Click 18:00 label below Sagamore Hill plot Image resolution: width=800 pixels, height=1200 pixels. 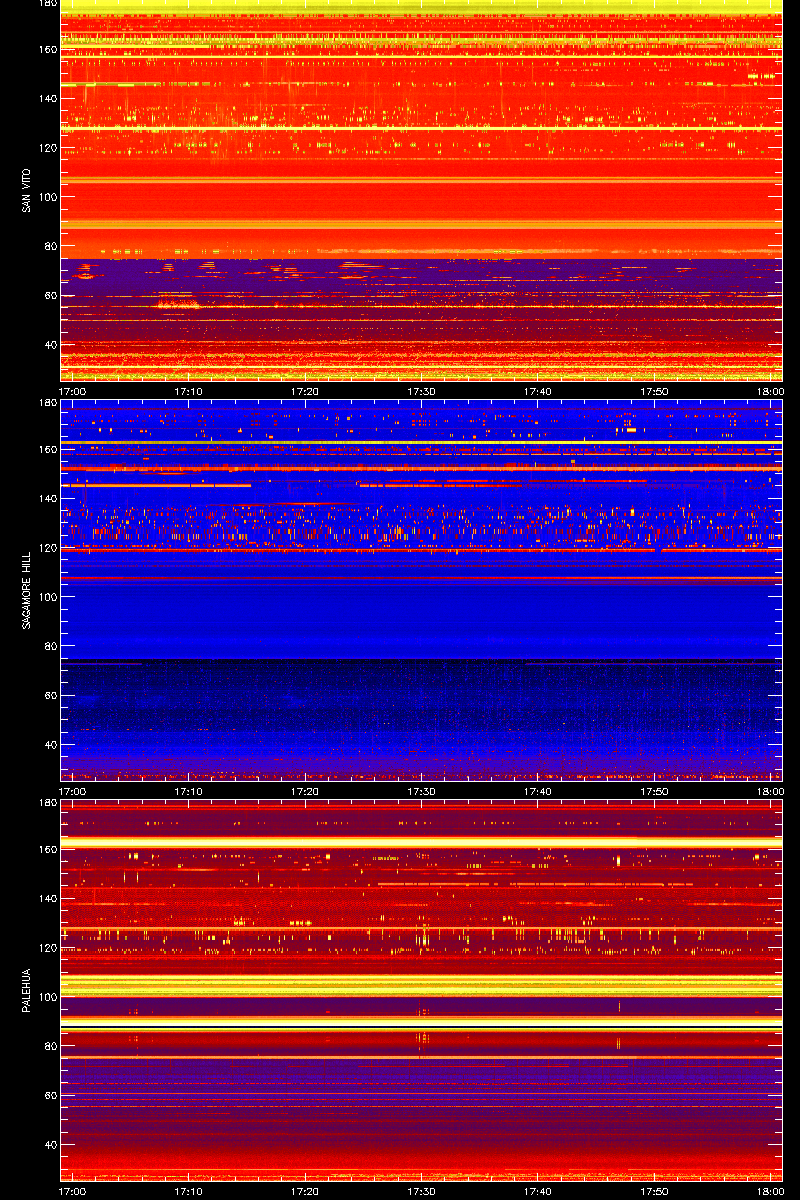tap(769, 792)
